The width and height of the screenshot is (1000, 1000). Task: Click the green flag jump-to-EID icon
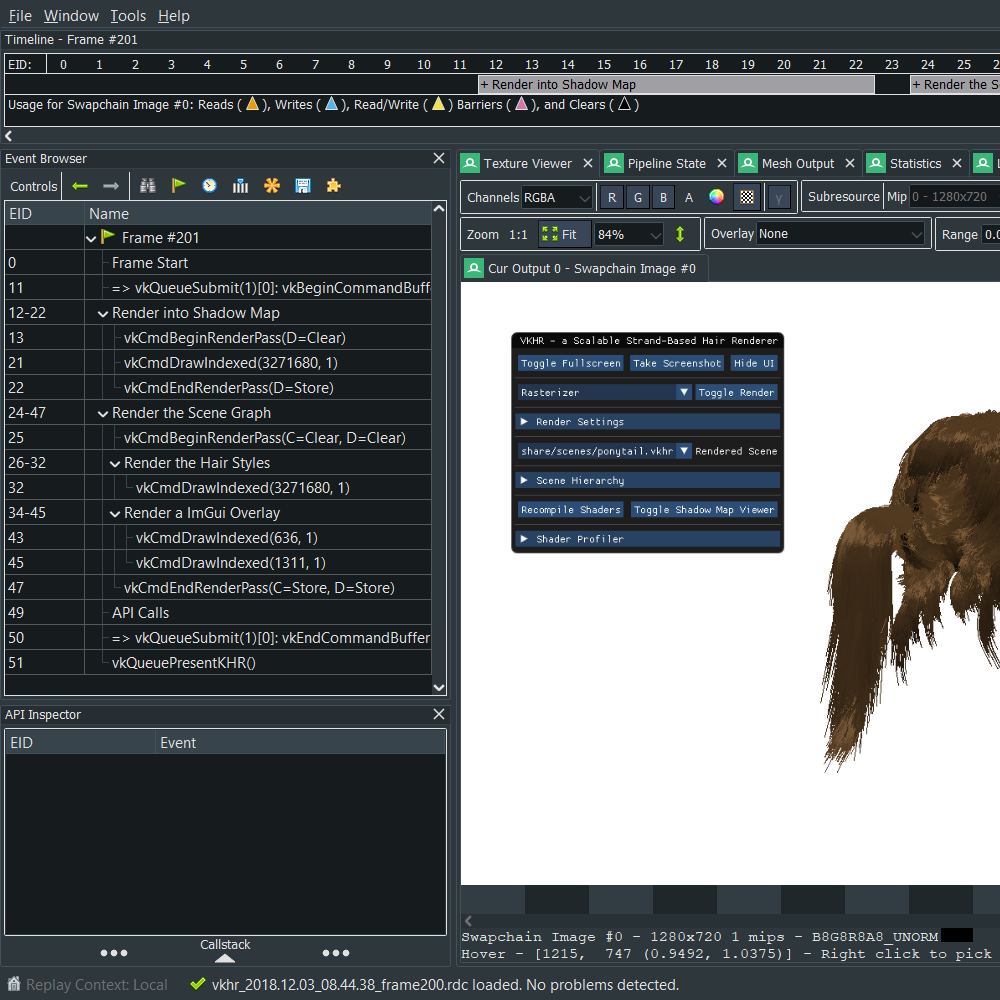point(179,186)
